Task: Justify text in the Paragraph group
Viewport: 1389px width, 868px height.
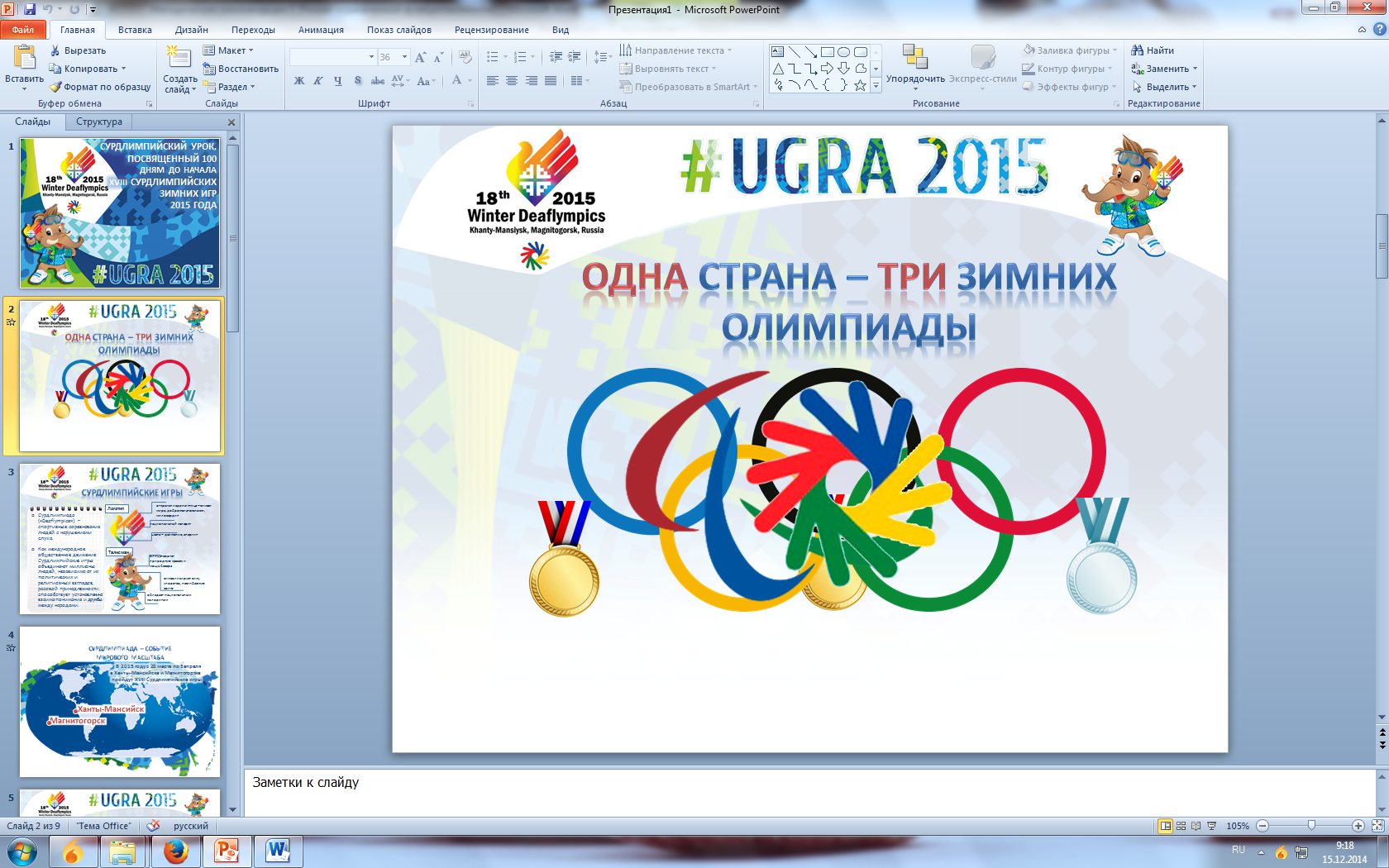Action: (551, 80)
